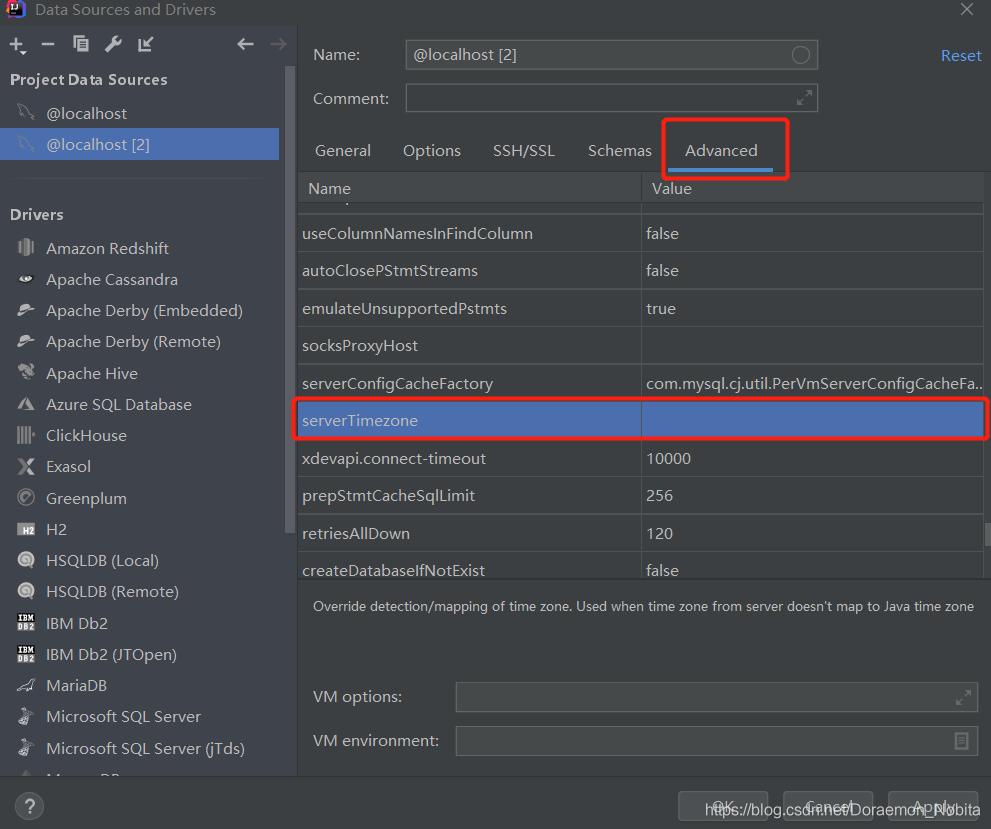Edit the retriesAllDown value 120
Viewport: 991px width, 829px height.
coord(812,533)
